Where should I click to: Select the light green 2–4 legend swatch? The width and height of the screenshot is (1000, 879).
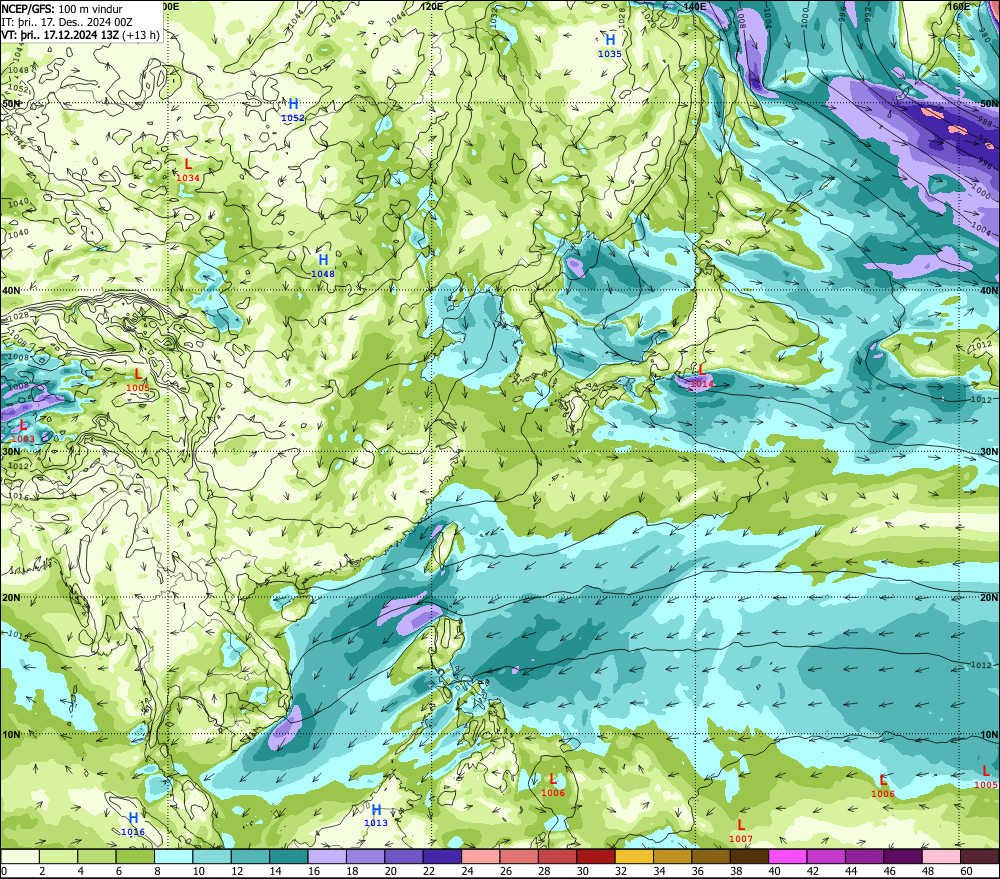[59, 856]
